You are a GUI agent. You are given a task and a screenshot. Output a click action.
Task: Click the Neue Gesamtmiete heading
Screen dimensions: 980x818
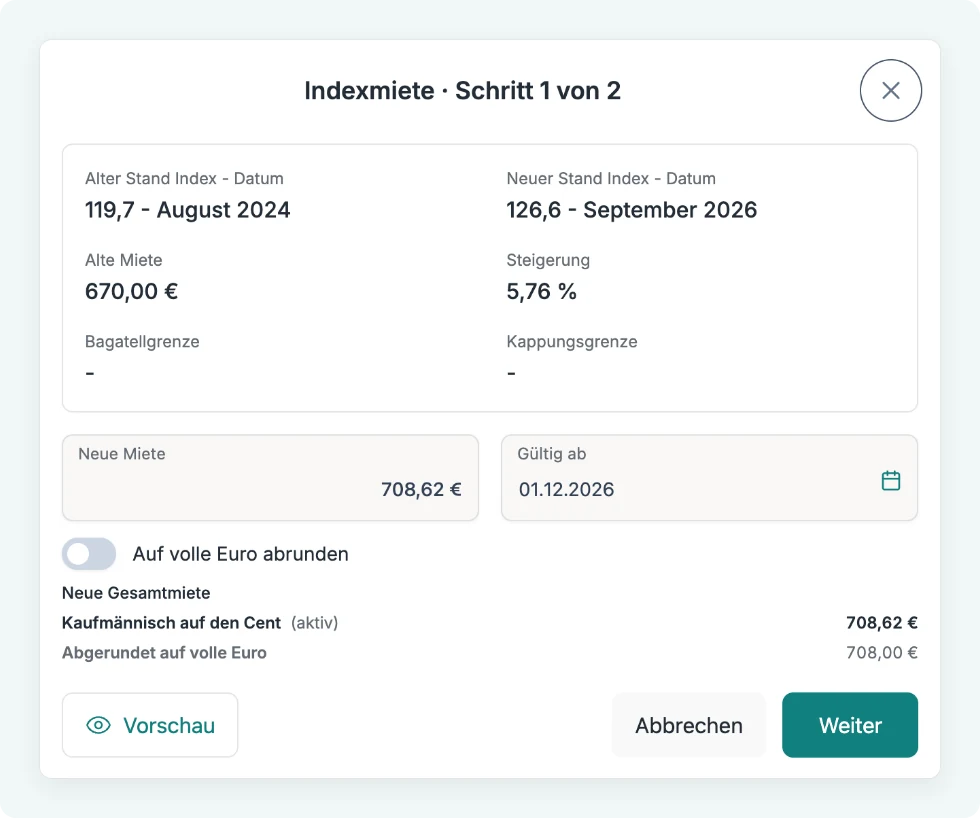tap(136, 593)
